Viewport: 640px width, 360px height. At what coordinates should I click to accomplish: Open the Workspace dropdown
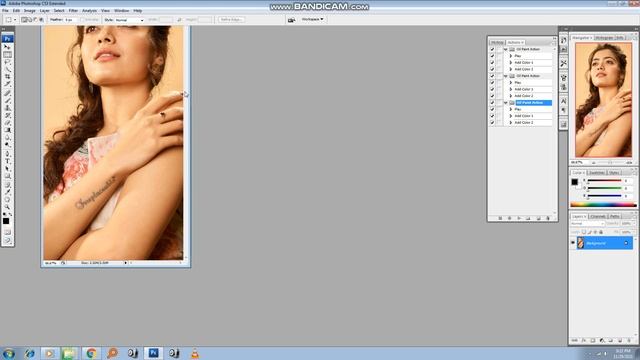click(313, 19)
